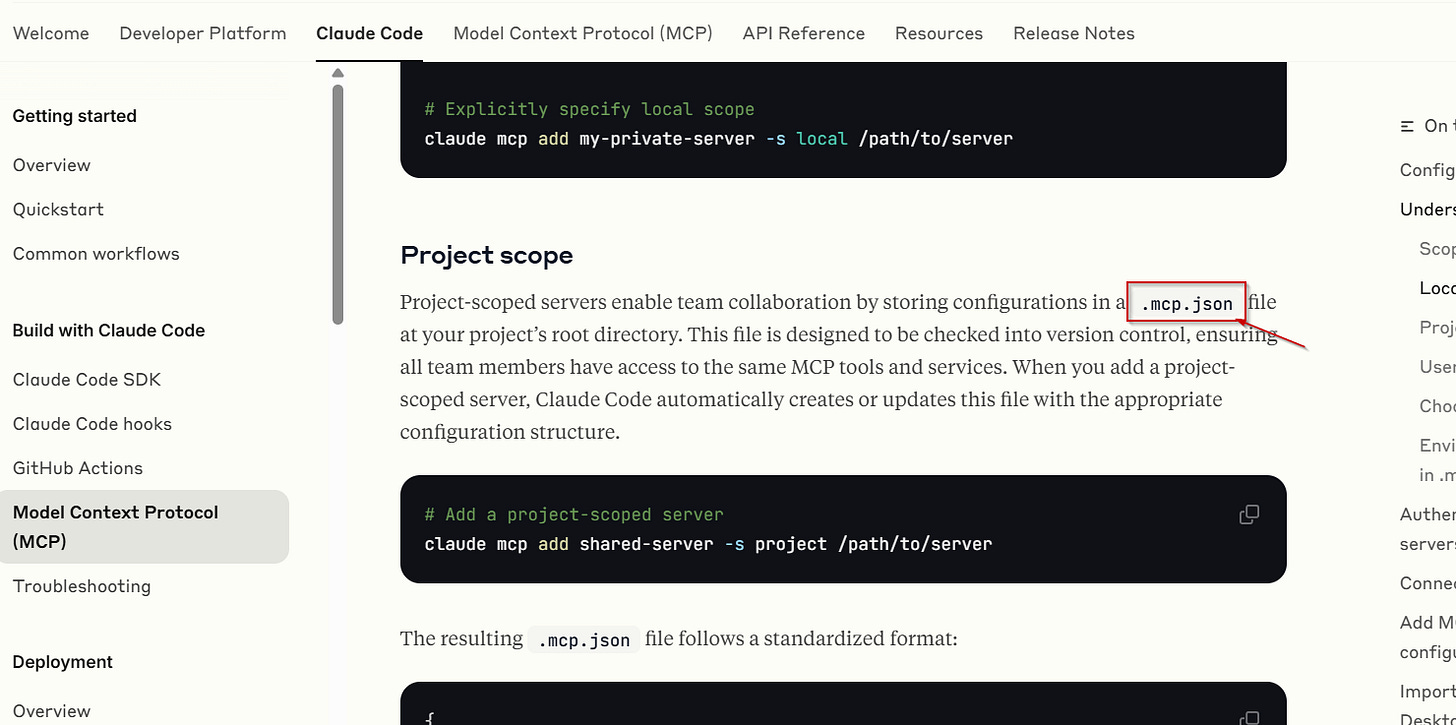The height and width of the screenshot is (725, 1456).
Task: Click the .mcp.json code in the first paragraph
Action: [x=1187, y=303]
